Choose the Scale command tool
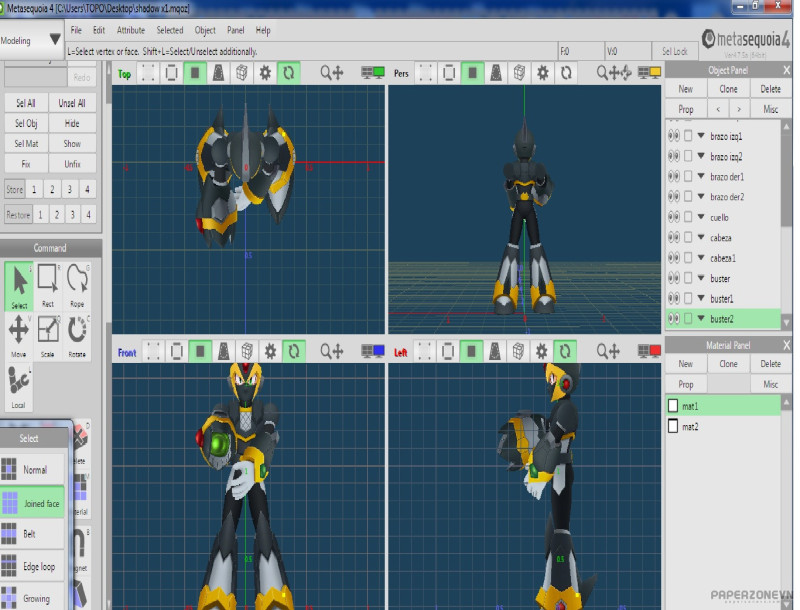 point(48,334)
